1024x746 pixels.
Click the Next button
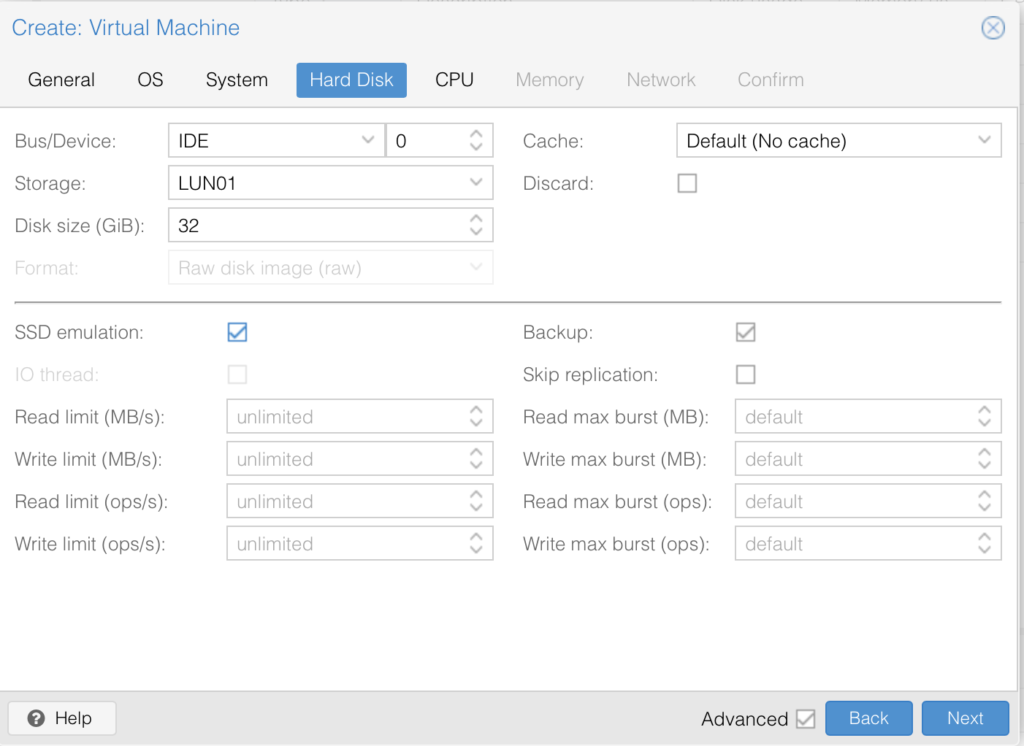pos(964,718)
